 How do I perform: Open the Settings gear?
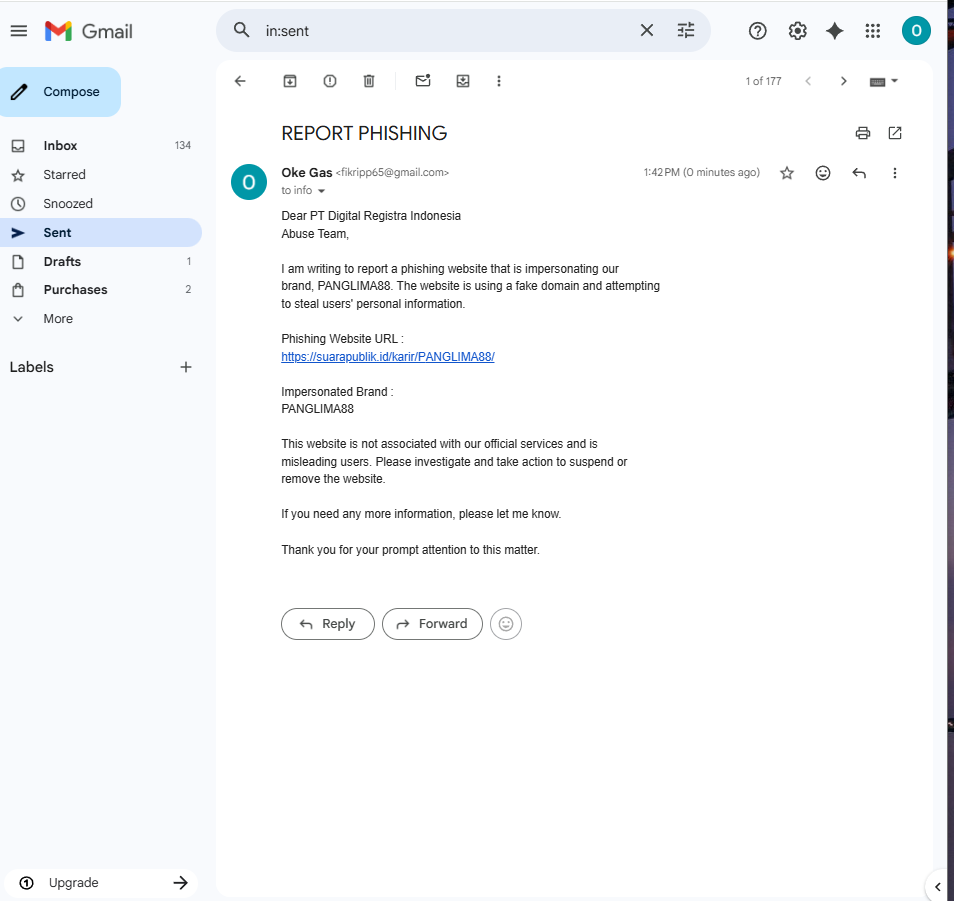coord(797,31)
